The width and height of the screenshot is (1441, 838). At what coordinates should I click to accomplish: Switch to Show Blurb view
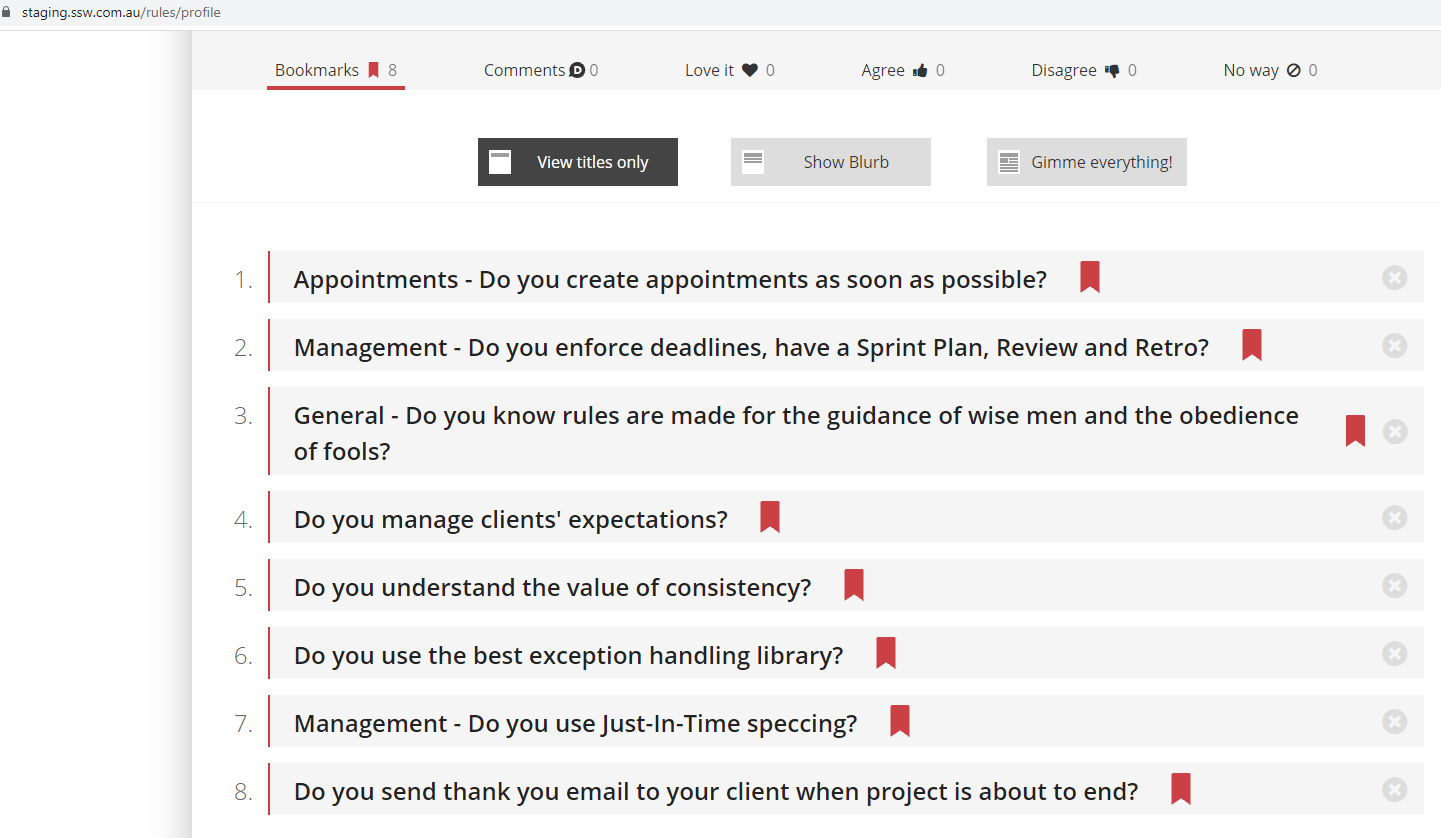click(831, 162)
